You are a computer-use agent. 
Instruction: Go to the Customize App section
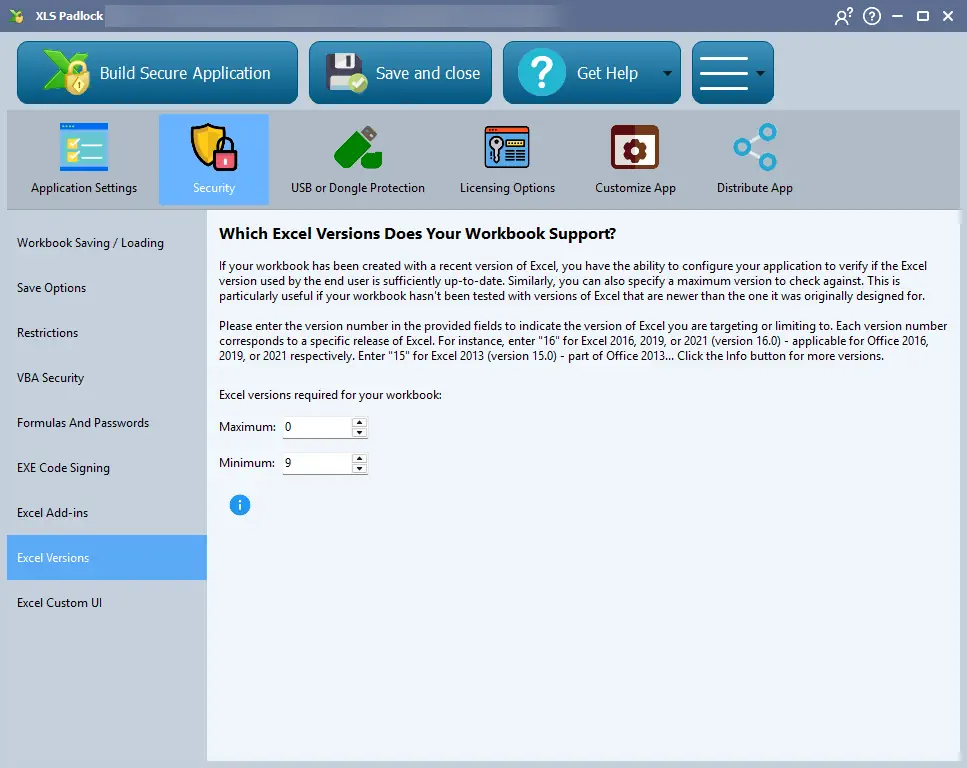[635, 160]
